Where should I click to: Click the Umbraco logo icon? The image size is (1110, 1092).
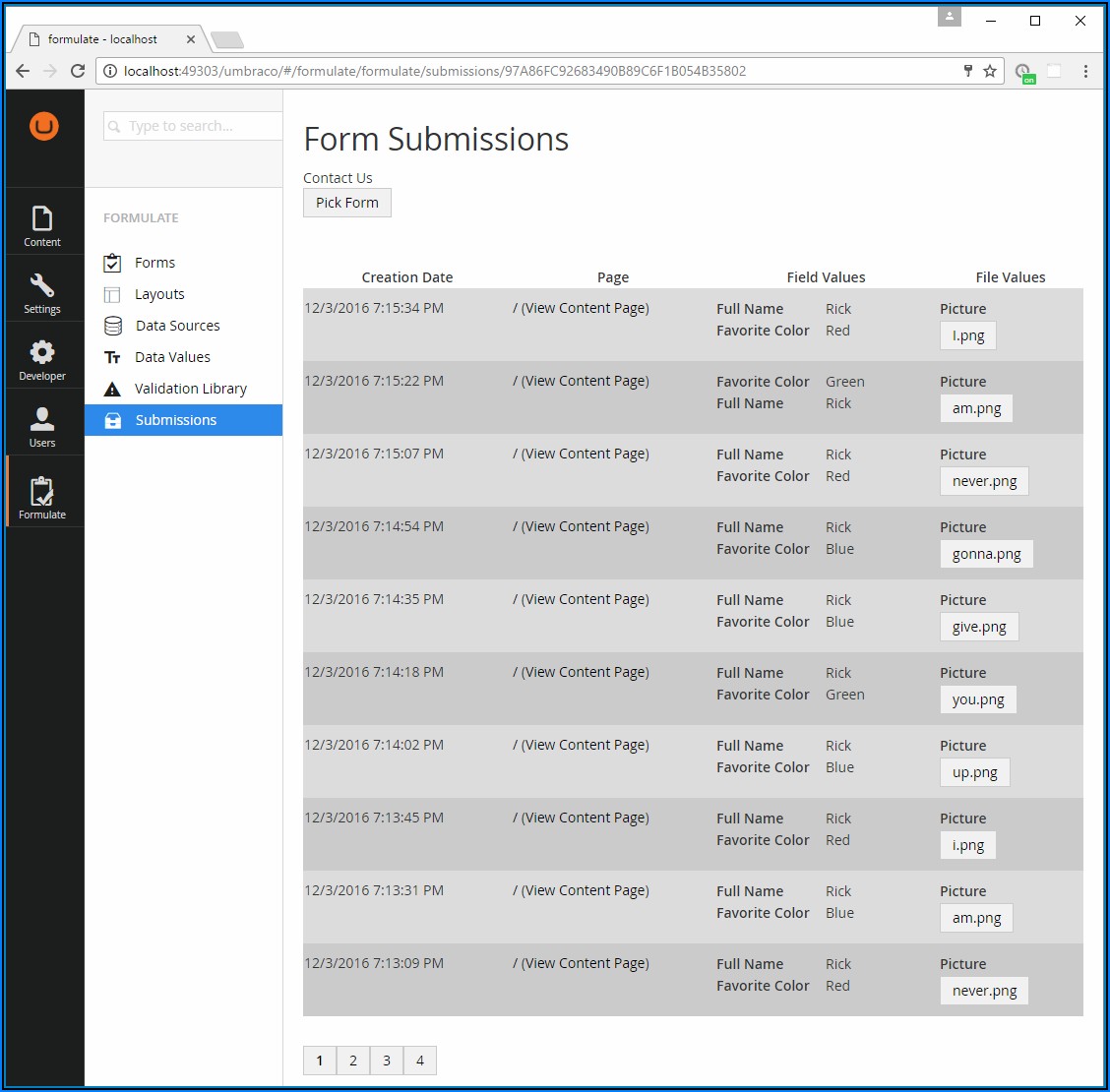coord(43,126)
